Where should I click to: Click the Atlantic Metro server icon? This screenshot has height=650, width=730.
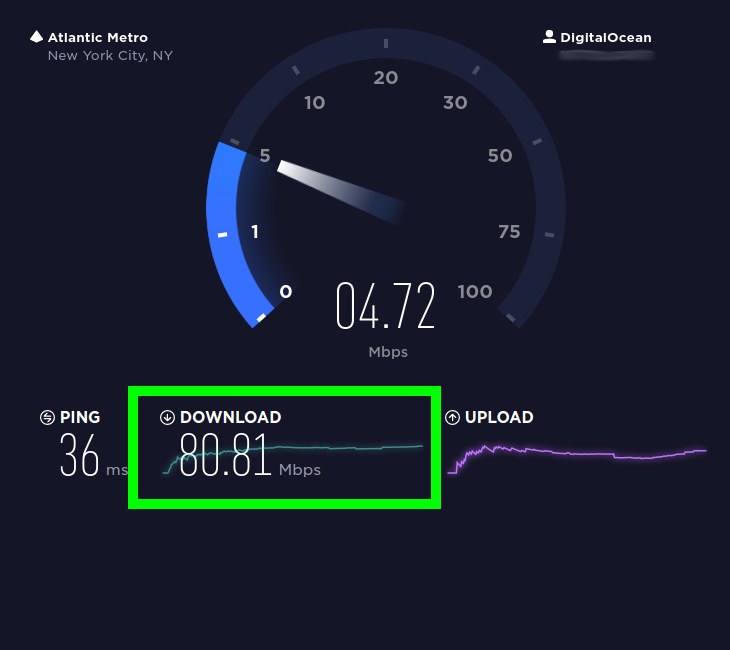pos(36,37)
